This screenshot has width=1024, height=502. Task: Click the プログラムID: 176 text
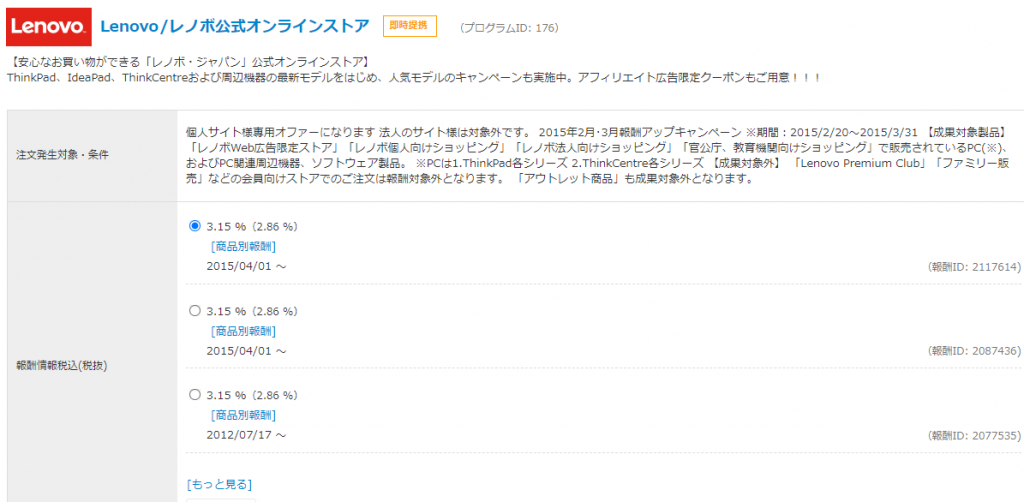508,28
